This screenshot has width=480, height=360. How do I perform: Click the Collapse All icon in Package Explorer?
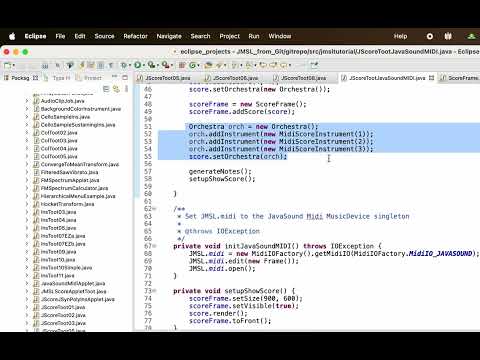tap(106, 89)
